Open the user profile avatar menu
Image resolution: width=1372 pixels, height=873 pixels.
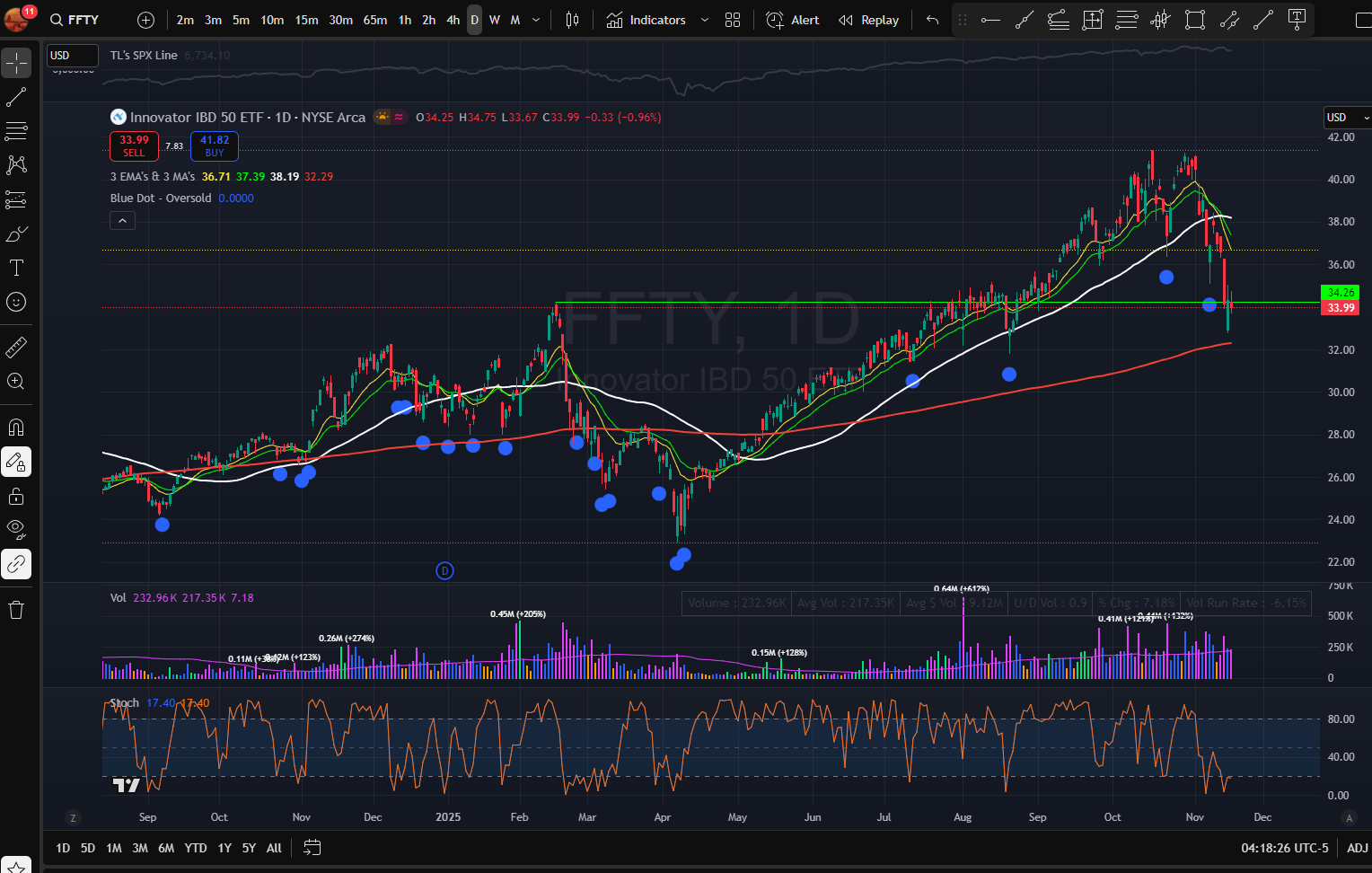pos(18,19)
